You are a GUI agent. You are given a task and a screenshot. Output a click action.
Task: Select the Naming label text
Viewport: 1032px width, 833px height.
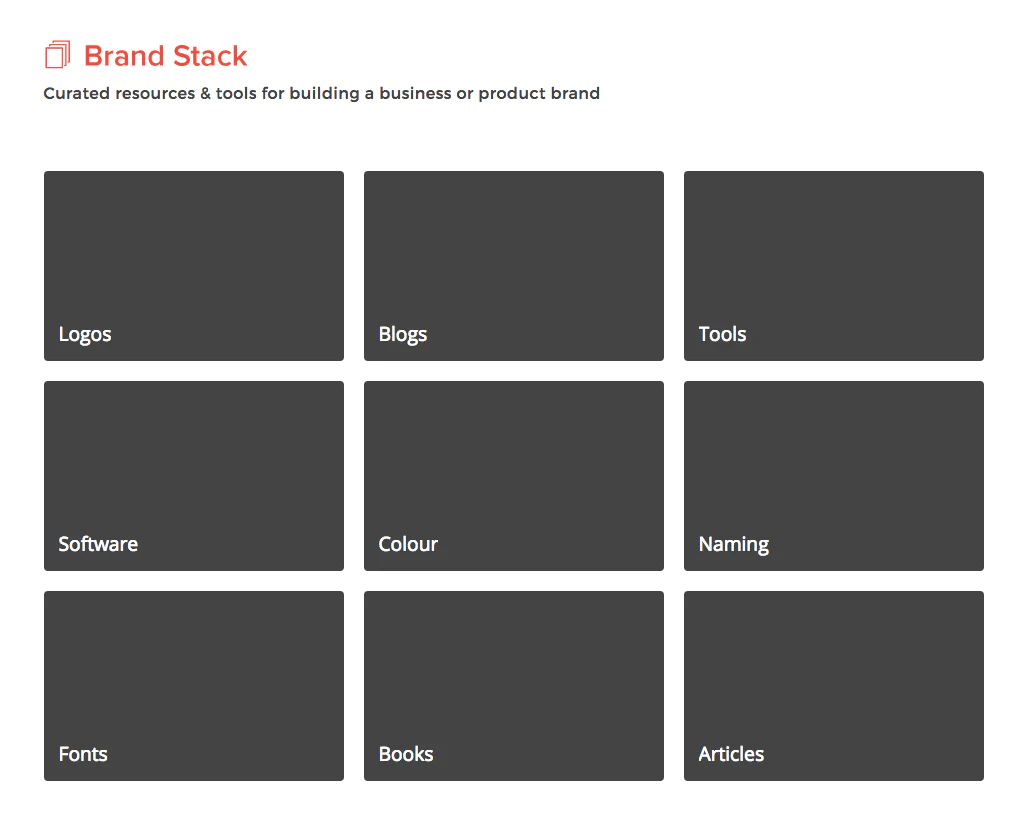coord(733,544)
